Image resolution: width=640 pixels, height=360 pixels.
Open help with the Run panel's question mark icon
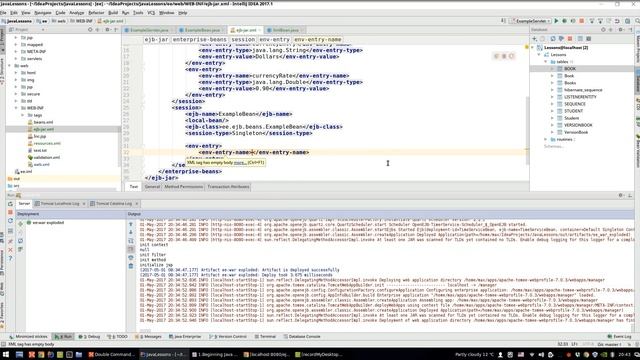(x=11, y=258)
